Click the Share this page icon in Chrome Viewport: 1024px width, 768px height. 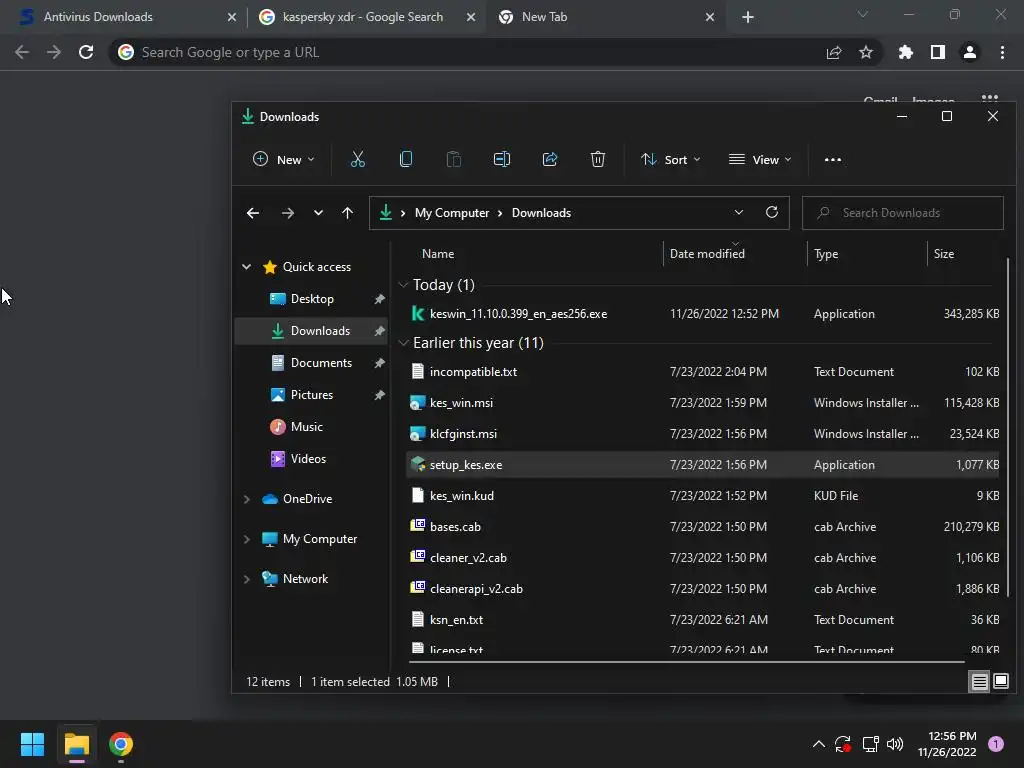(834, 52)
